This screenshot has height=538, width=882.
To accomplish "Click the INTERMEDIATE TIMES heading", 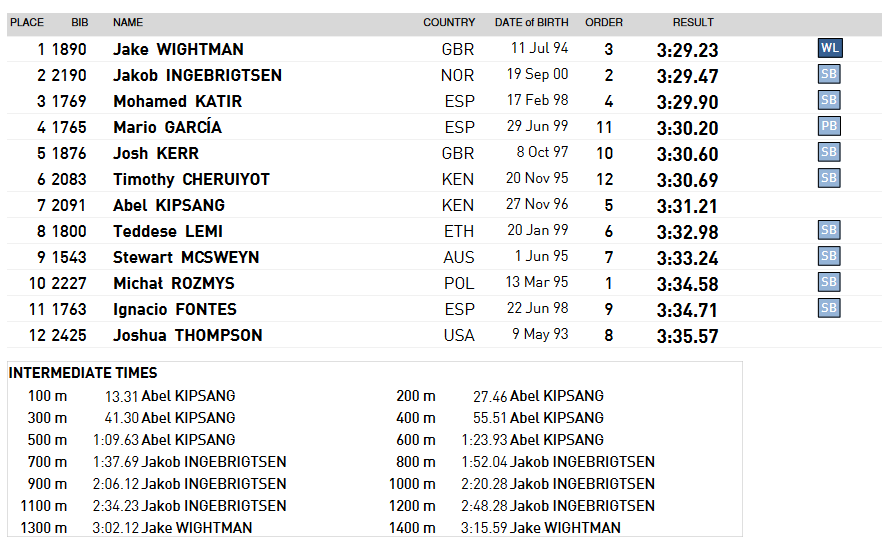I will 83,373.
